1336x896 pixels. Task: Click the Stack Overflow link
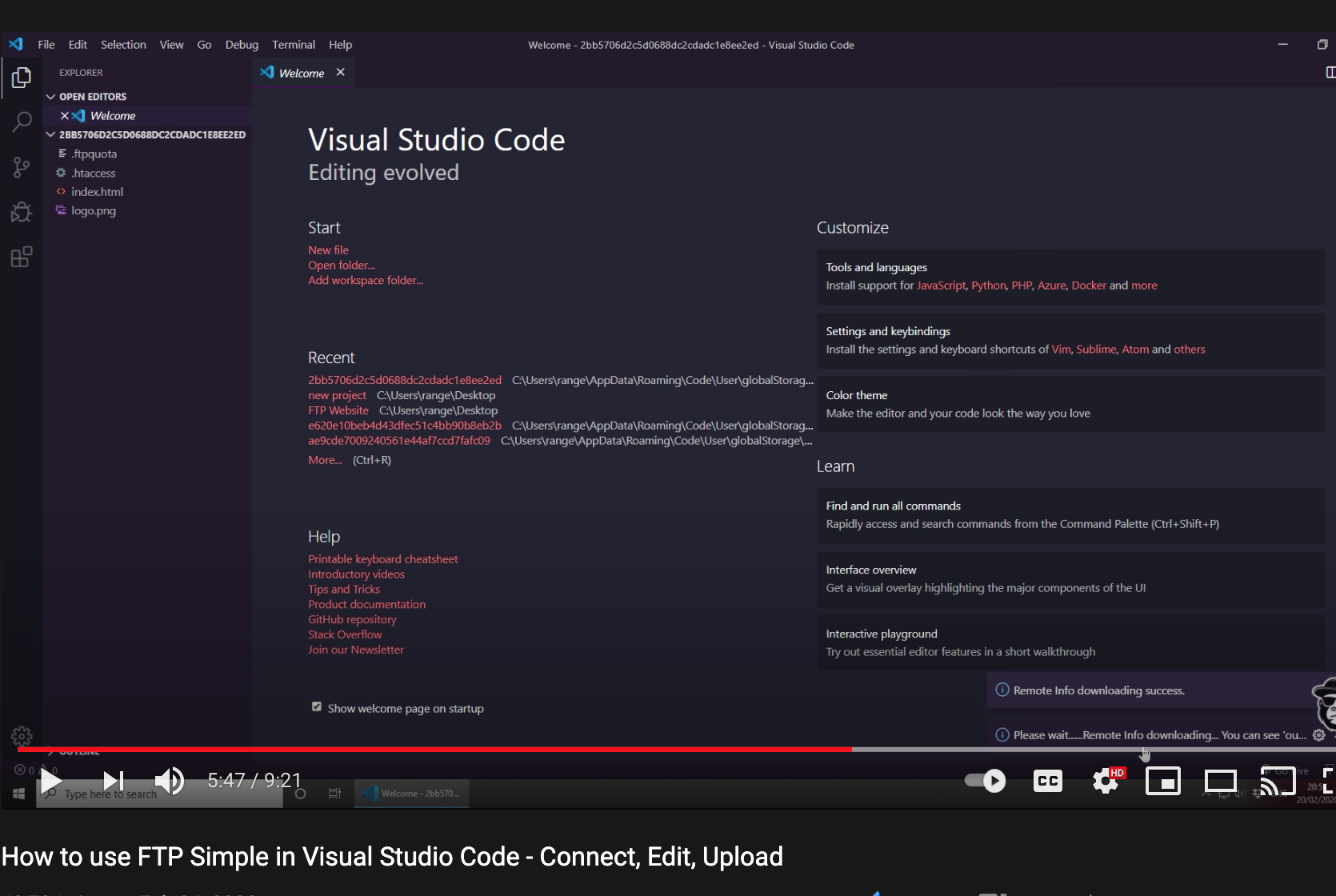click(x=345, y=634)
